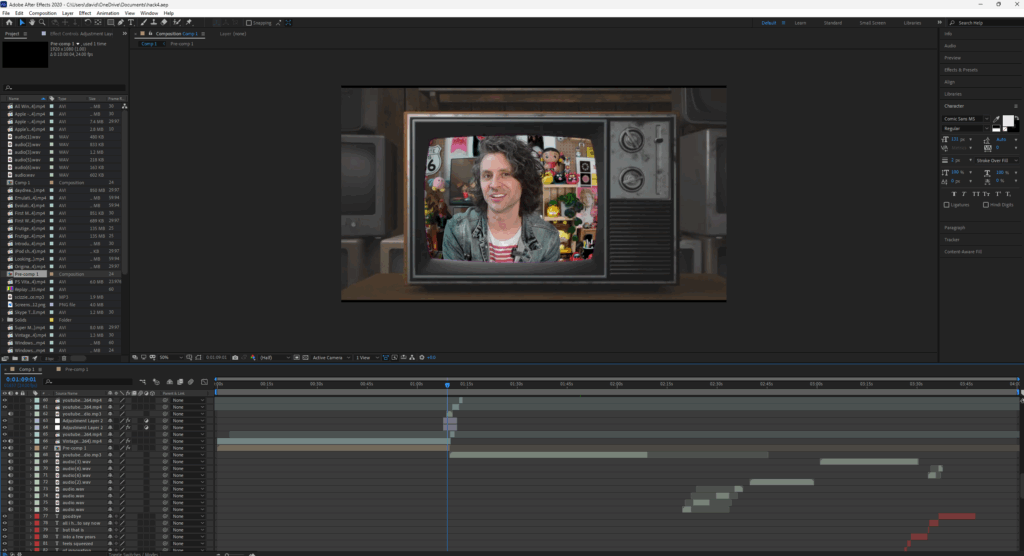Reset exposure icon in viewer footer
The height and width of the screenshot is (556, 1024).
click(x=422, y=357)
